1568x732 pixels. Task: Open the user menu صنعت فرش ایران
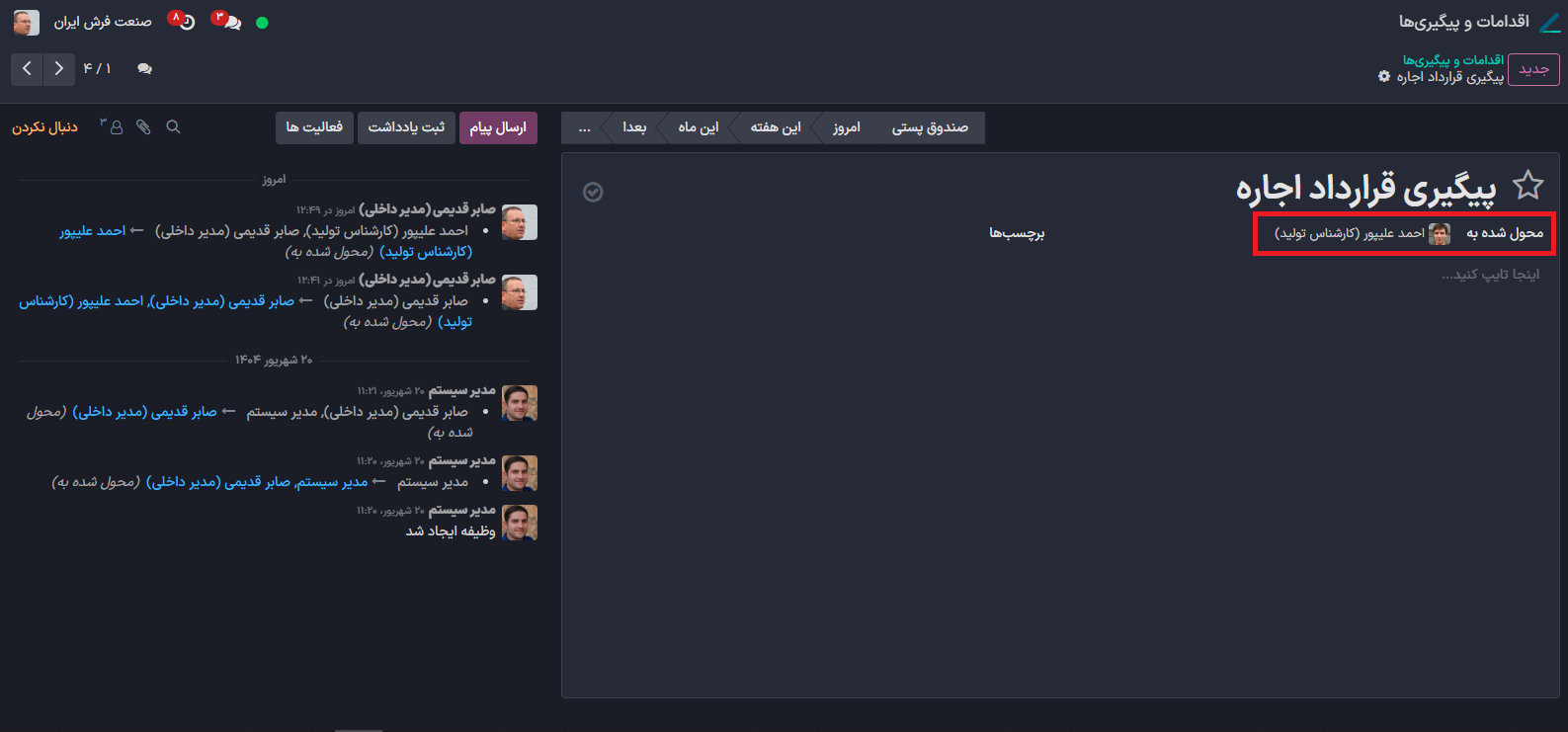83,22
